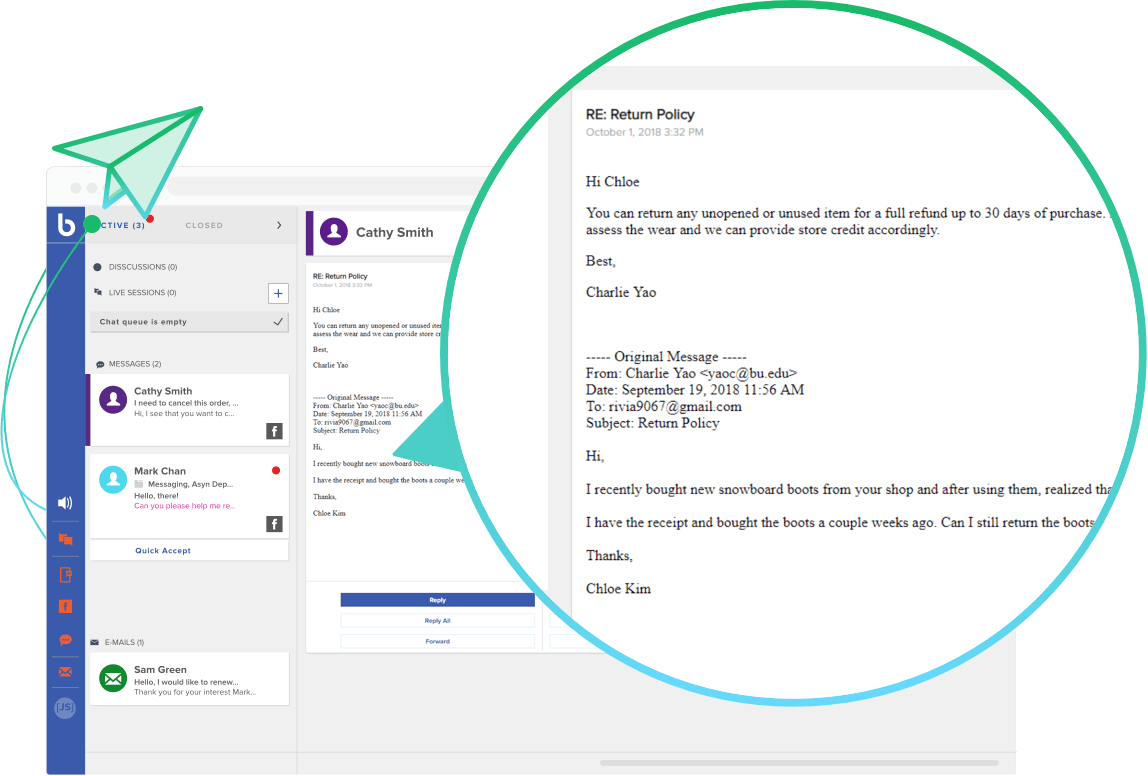The image size is (1148, 776).
Task: Click the b logo at sidebar top
Action: click(66, 226)
